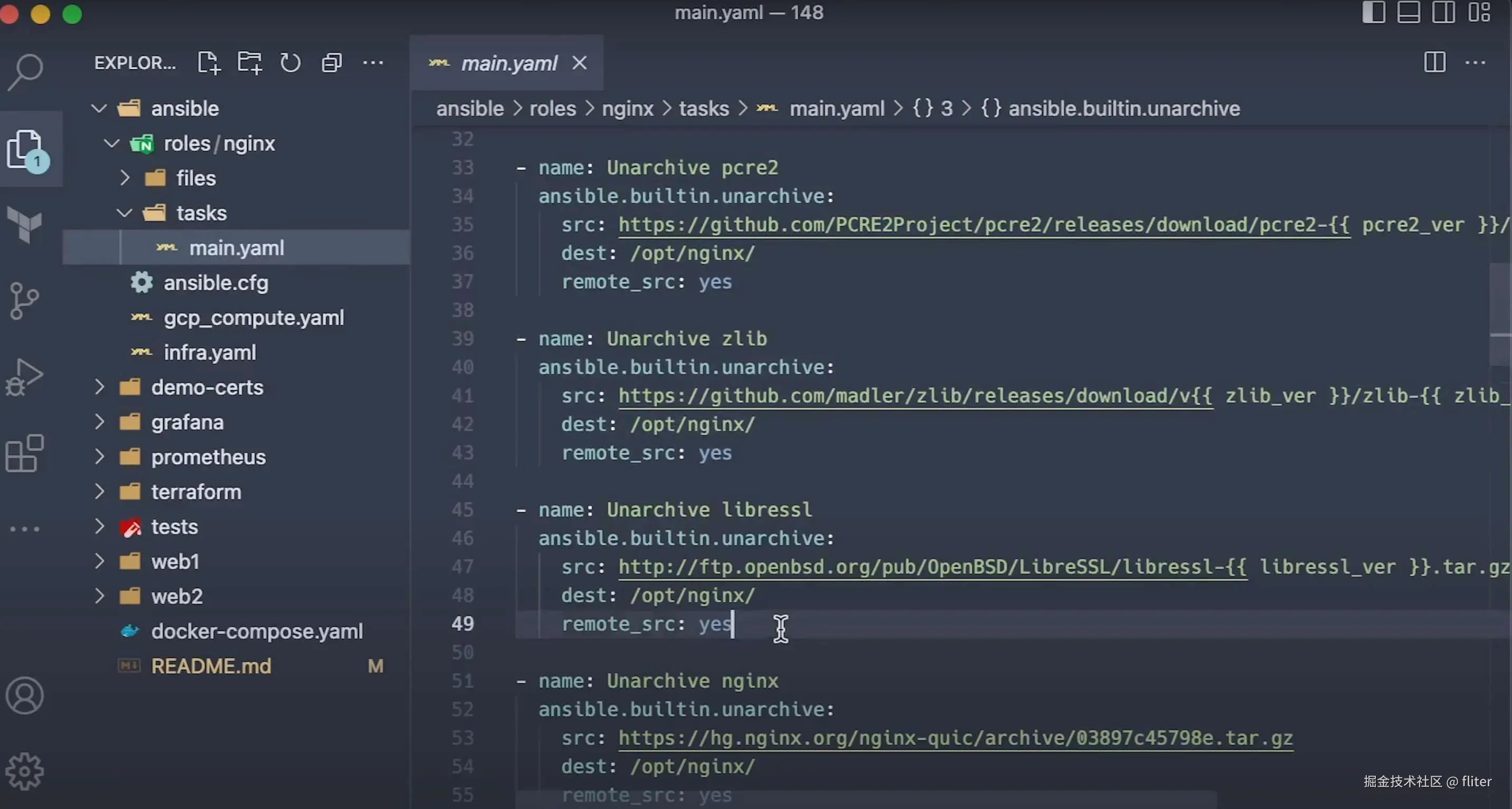Toggle the bottom panel layout button
The height and width of the screenshot is (809, 1512).
point(1408,12)
